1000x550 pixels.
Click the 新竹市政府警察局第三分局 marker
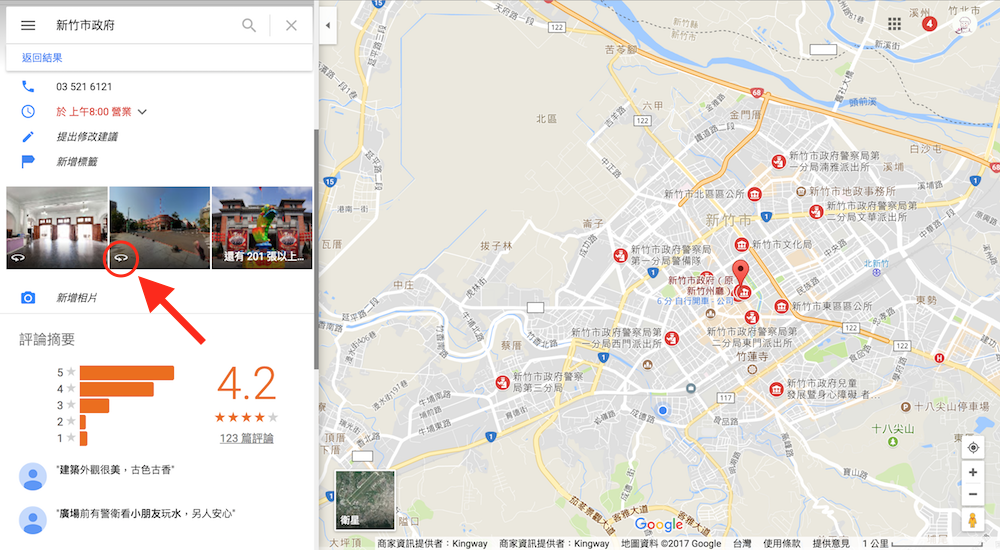coord(503,383)
